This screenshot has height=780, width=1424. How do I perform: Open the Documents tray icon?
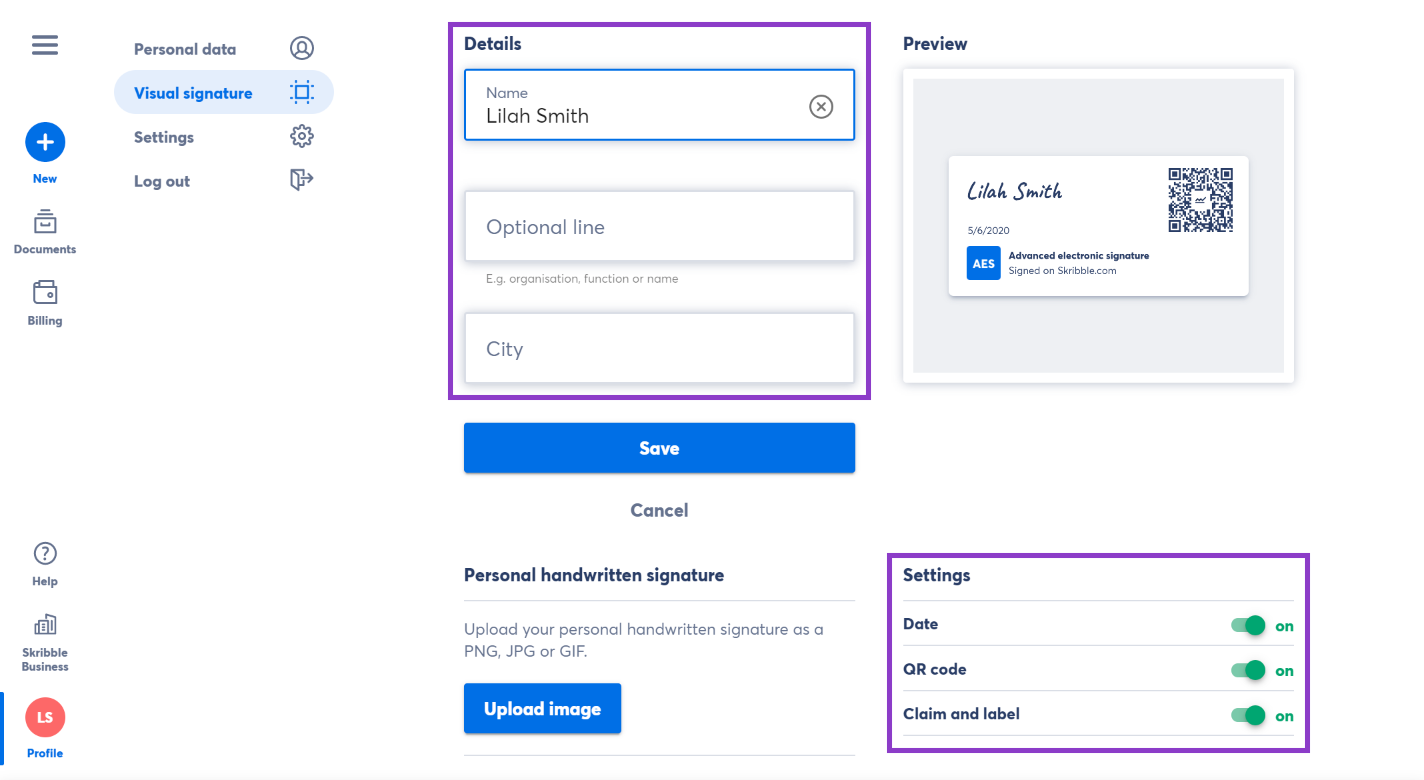tap(45, 221)
